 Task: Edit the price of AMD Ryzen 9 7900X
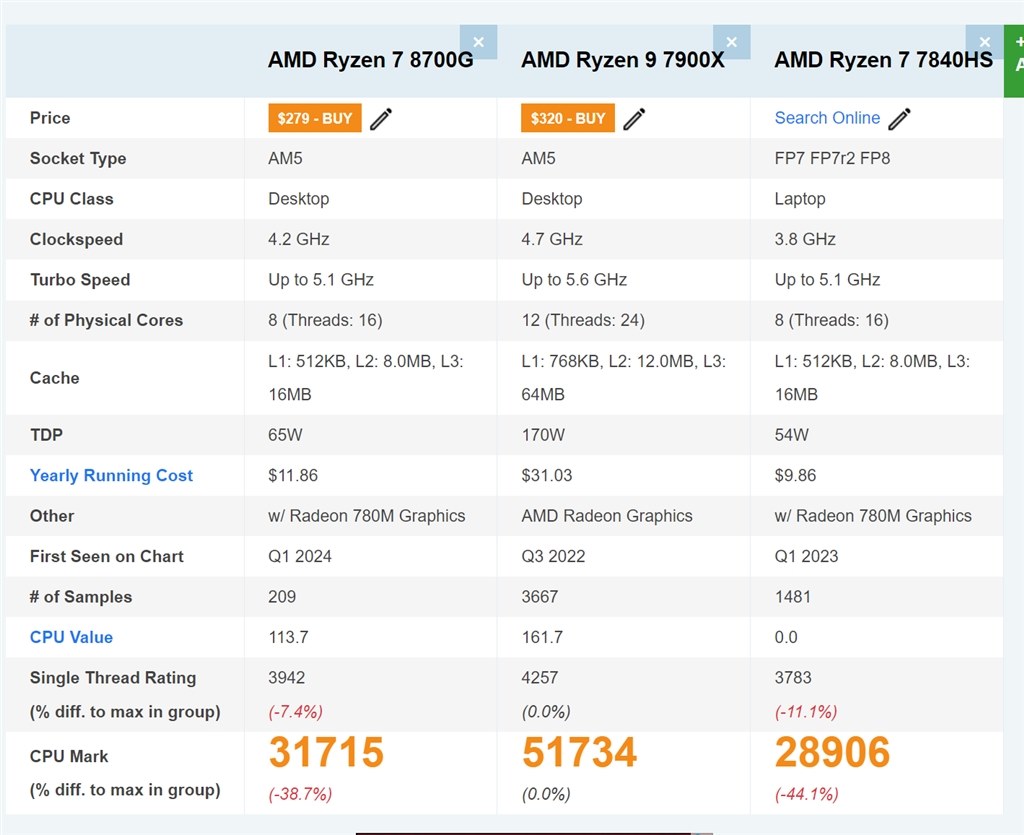pos(634,118)
